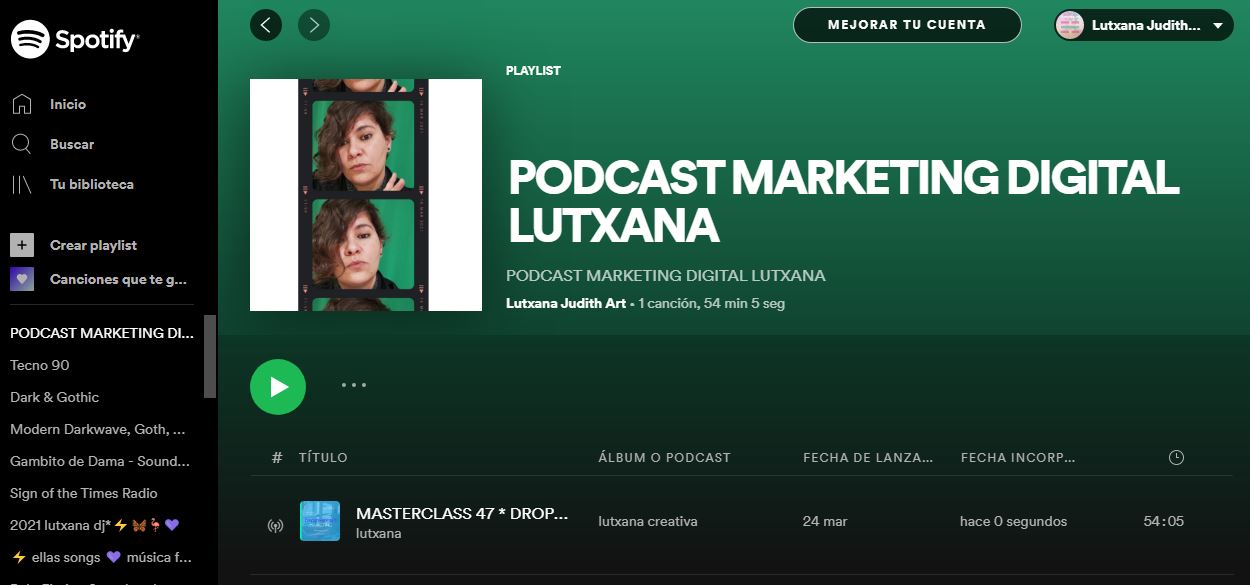Screen dimensions: 1250x585
Task: Click the PLAYLIST label above the title
Action: [x=533, y=71]
